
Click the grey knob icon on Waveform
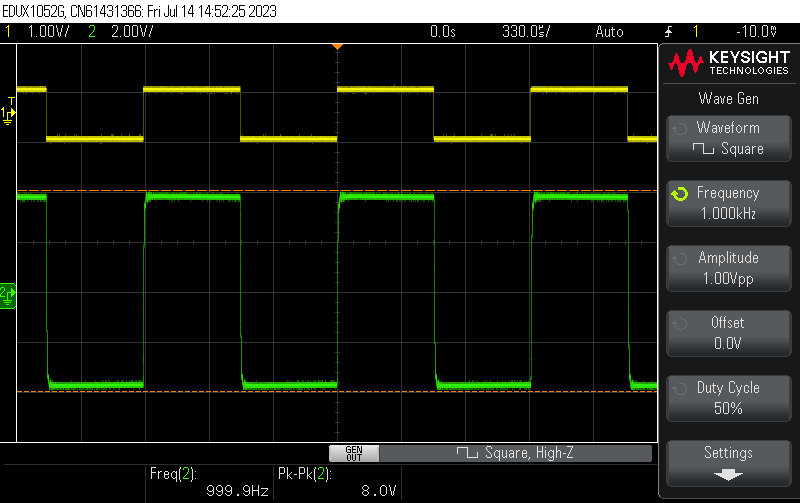(x=680, y=129)
